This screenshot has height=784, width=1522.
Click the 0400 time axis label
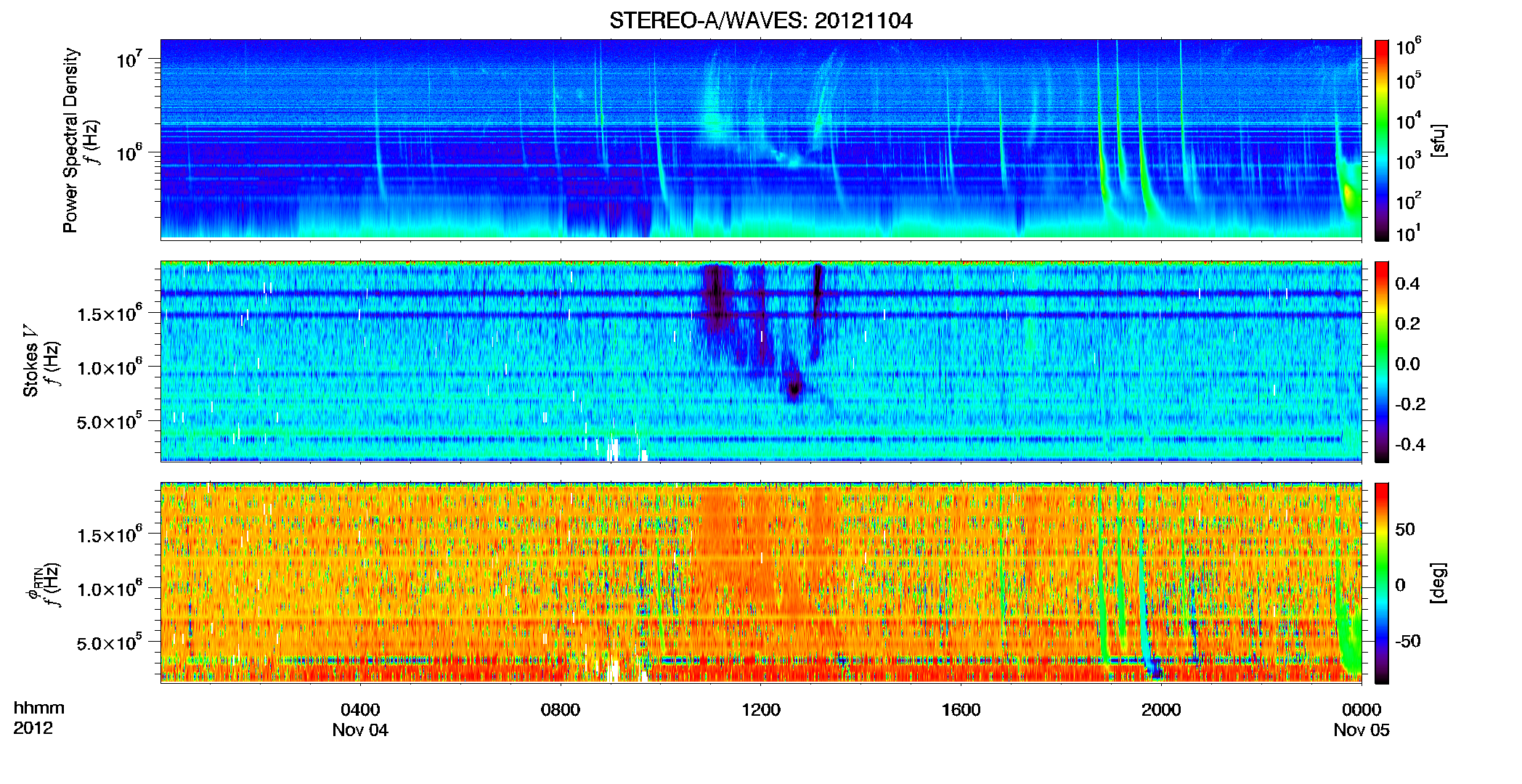click(360, 710)
